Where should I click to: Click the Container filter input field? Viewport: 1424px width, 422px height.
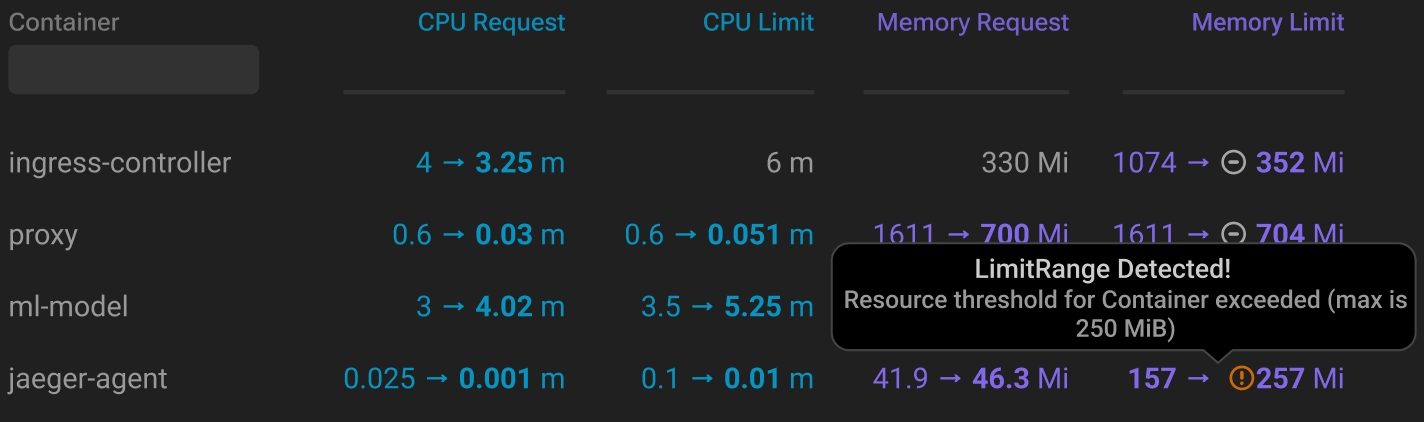134,70
